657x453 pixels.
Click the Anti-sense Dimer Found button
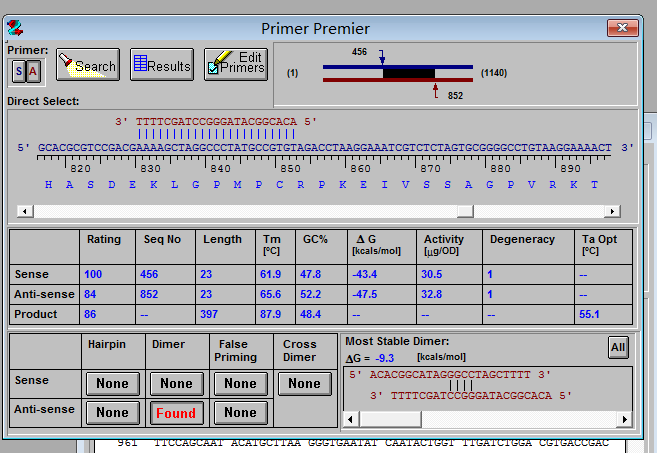[176, 413]
